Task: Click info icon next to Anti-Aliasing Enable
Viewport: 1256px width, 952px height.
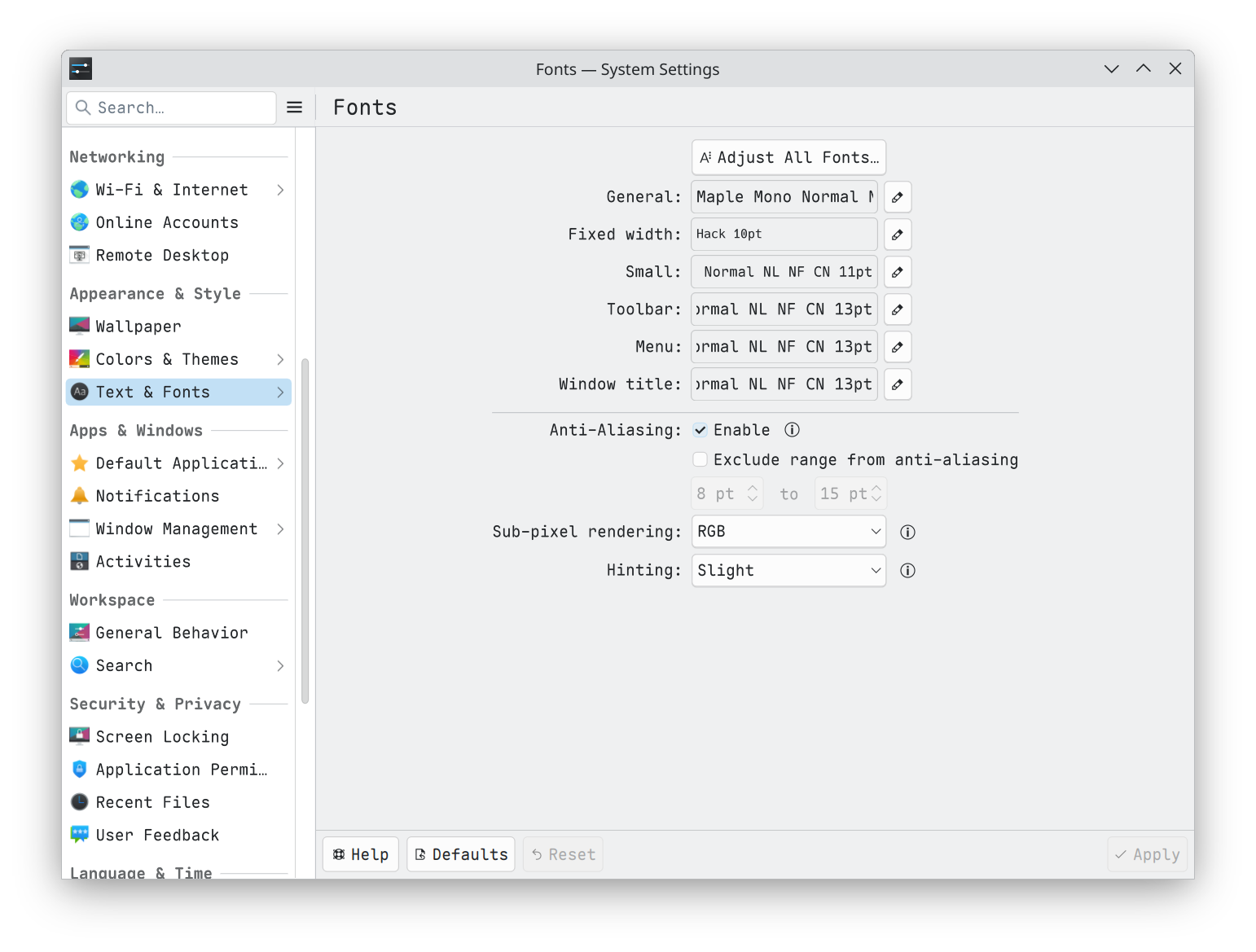Action: pyautogui.click(x=792, y=430)
